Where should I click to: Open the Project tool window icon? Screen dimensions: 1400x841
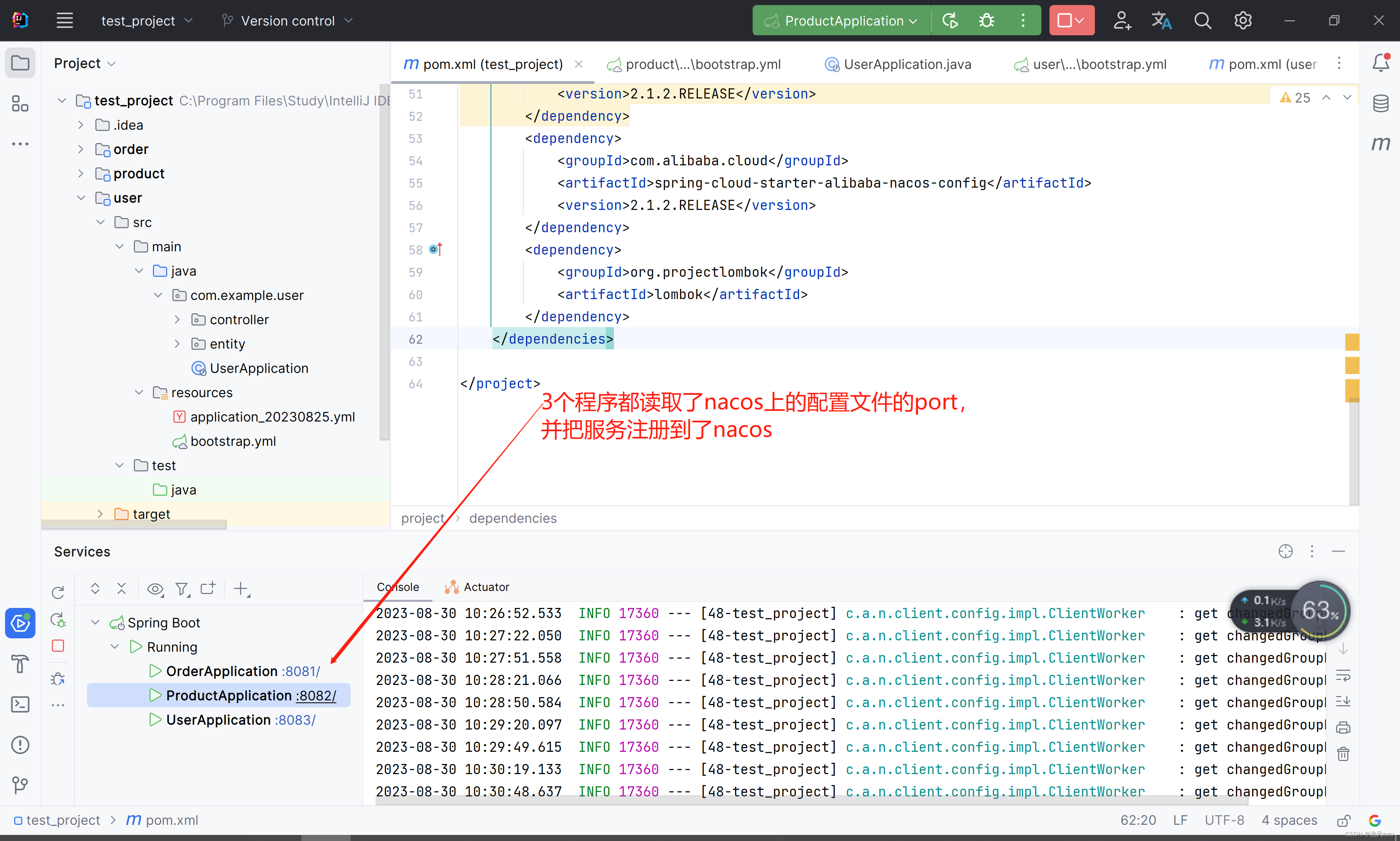(20, 62)
